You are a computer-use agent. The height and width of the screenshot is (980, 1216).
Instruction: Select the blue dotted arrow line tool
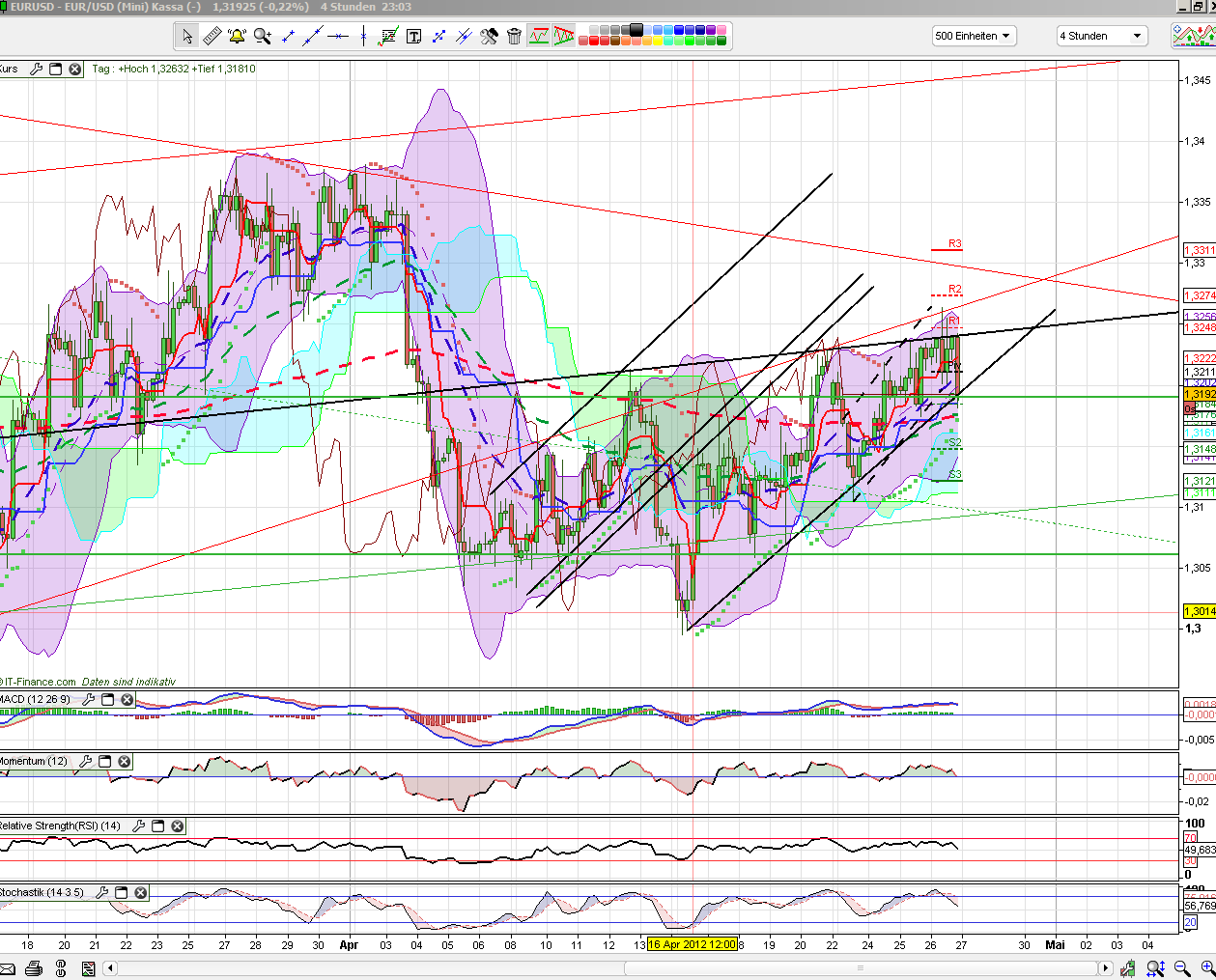coord(439,36)
